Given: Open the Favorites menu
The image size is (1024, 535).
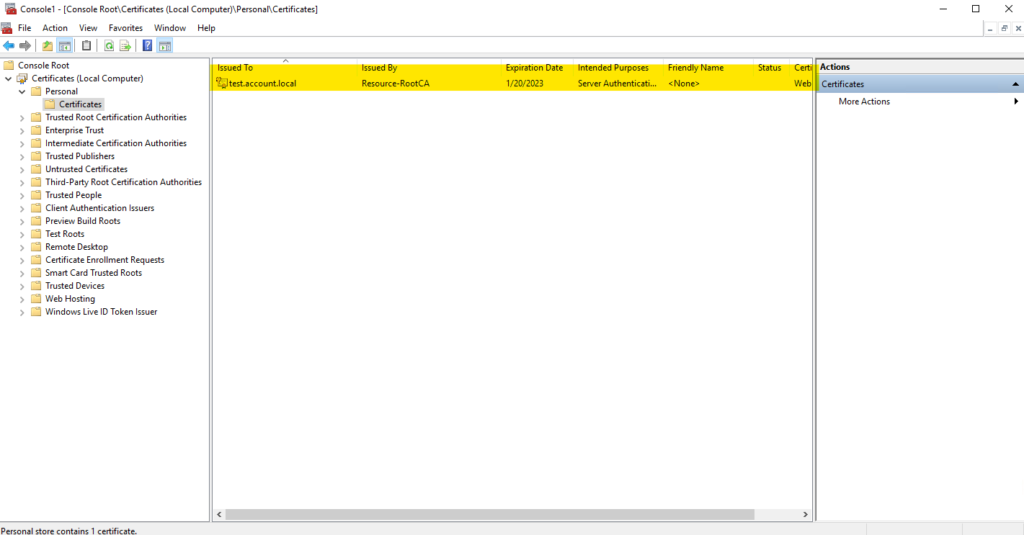Looking at the screenshot, I should pyautogui.click(x=125, y=28).
